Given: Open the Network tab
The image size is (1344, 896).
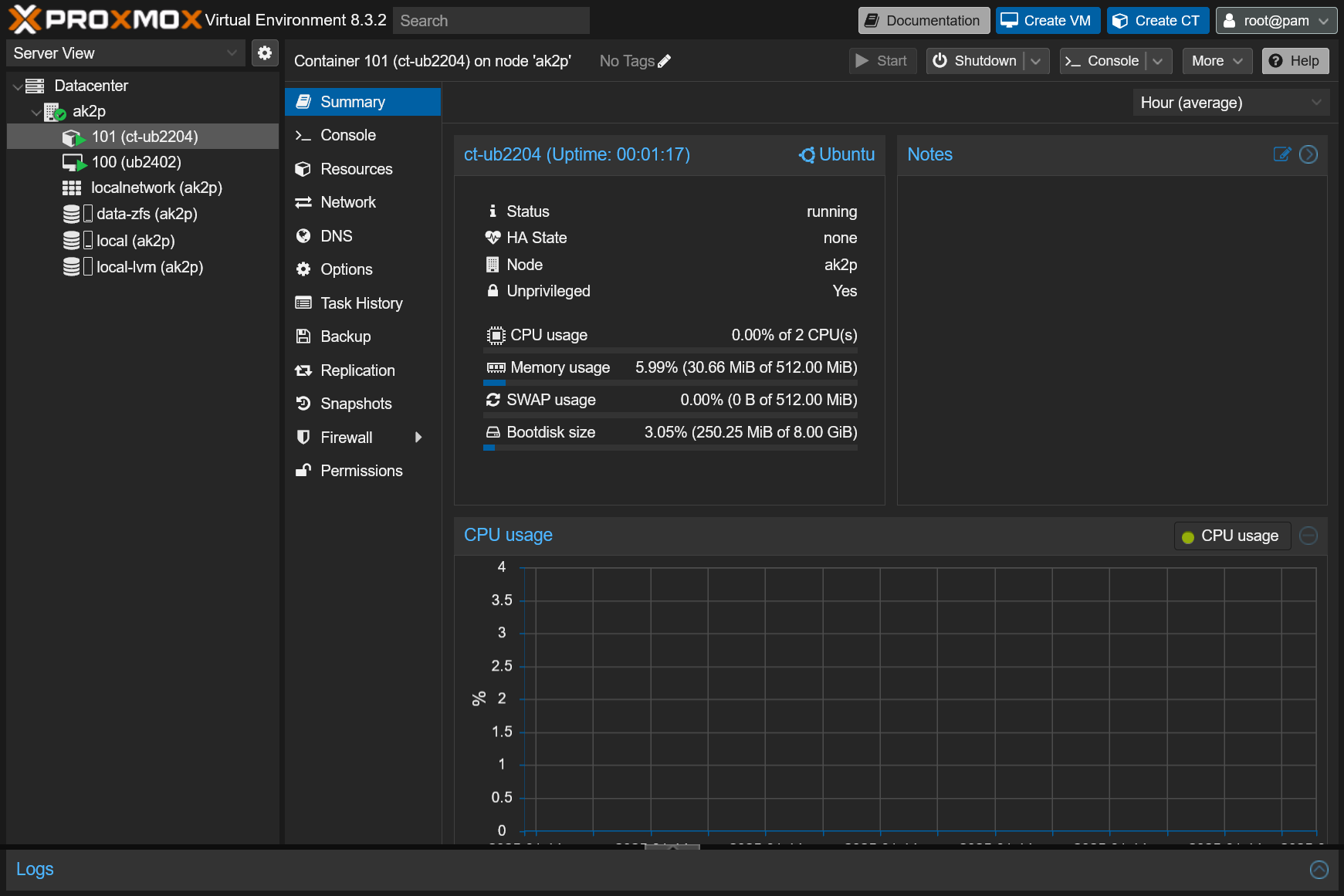Looking at the screenshot, I should [363, 202].
